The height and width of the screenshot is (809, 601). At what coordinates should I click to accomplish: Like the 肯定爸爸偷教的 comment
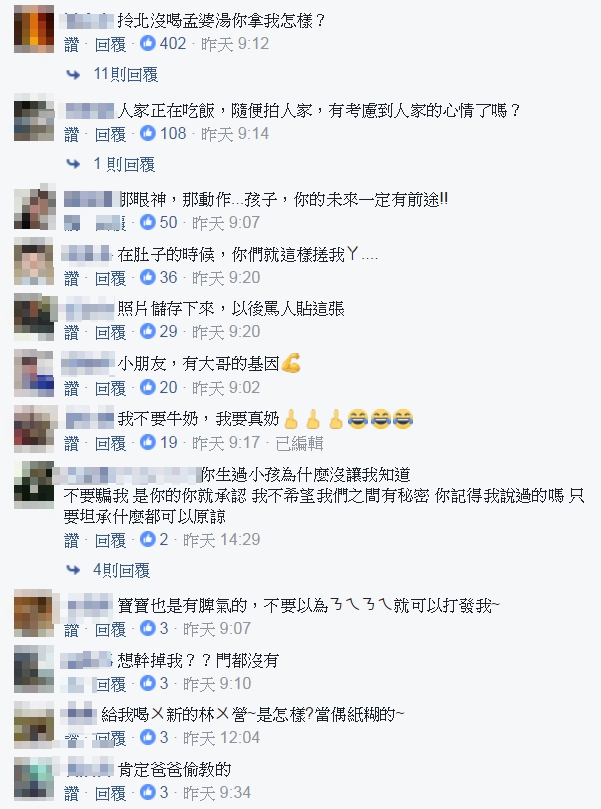pos(72,793)
